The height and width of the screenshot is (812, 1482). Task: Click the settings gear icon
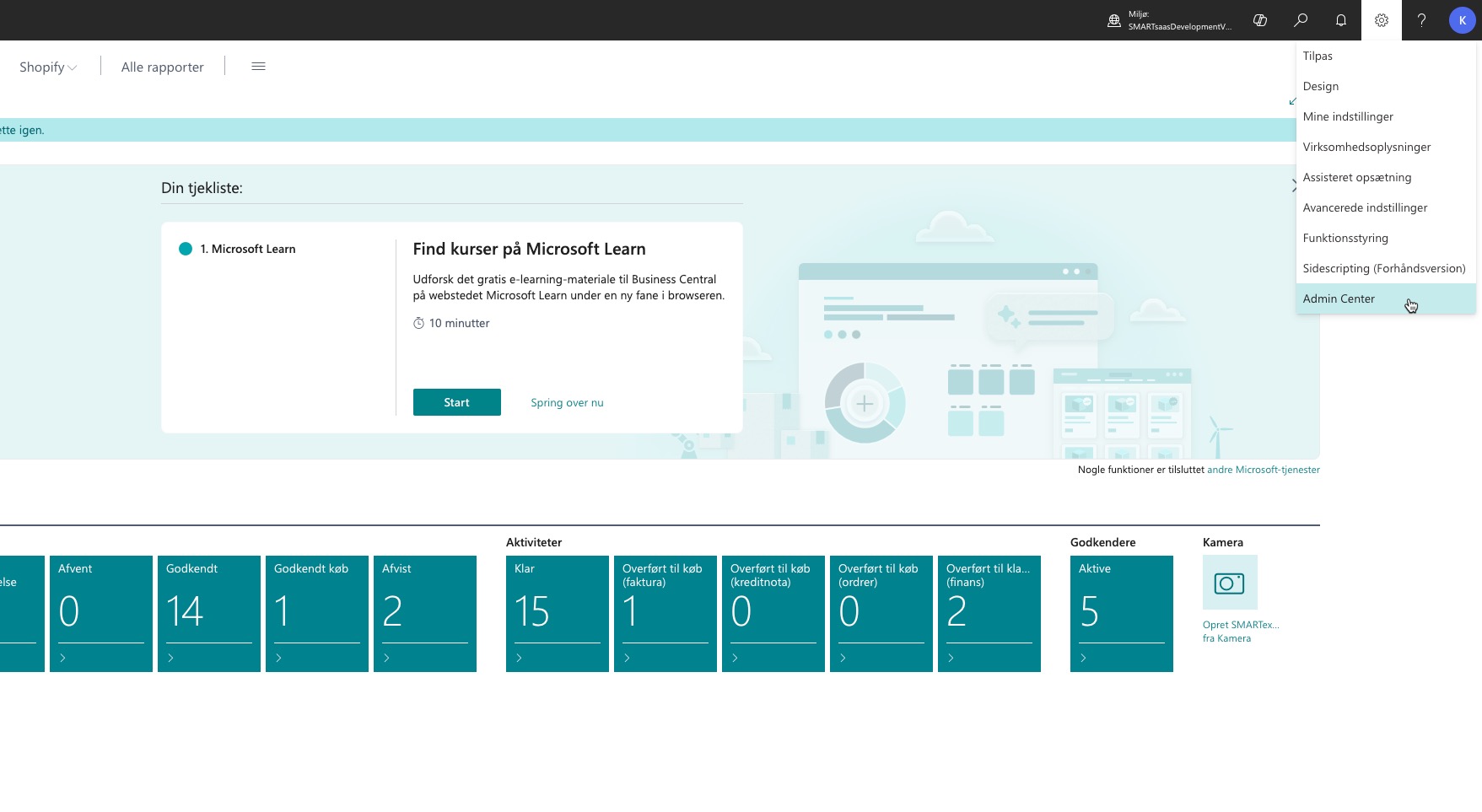(x=1382, y=20)
